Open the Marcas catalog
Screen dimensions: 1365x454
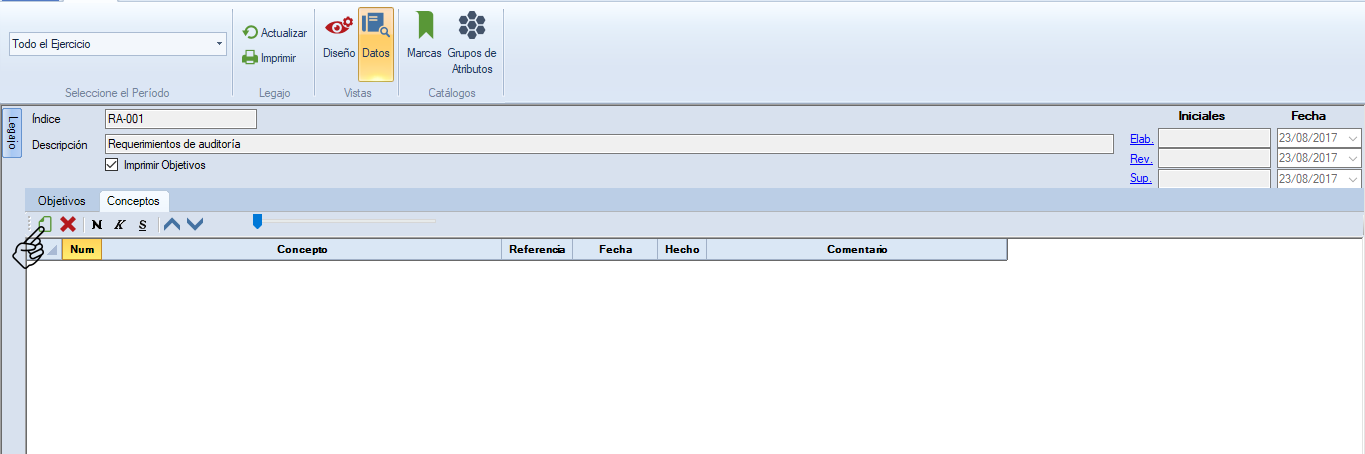click(424, 38)
